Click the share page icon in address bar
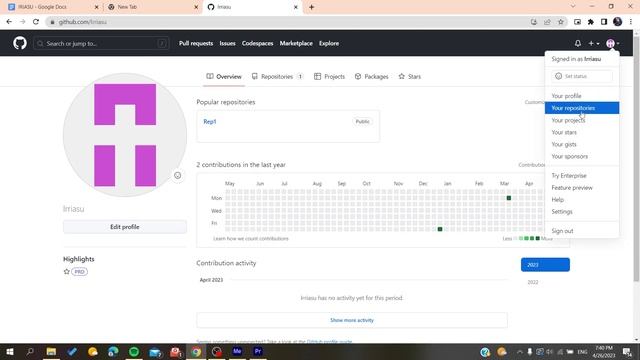Viewport: 640px width, 360px height. (x=547, y=22)
